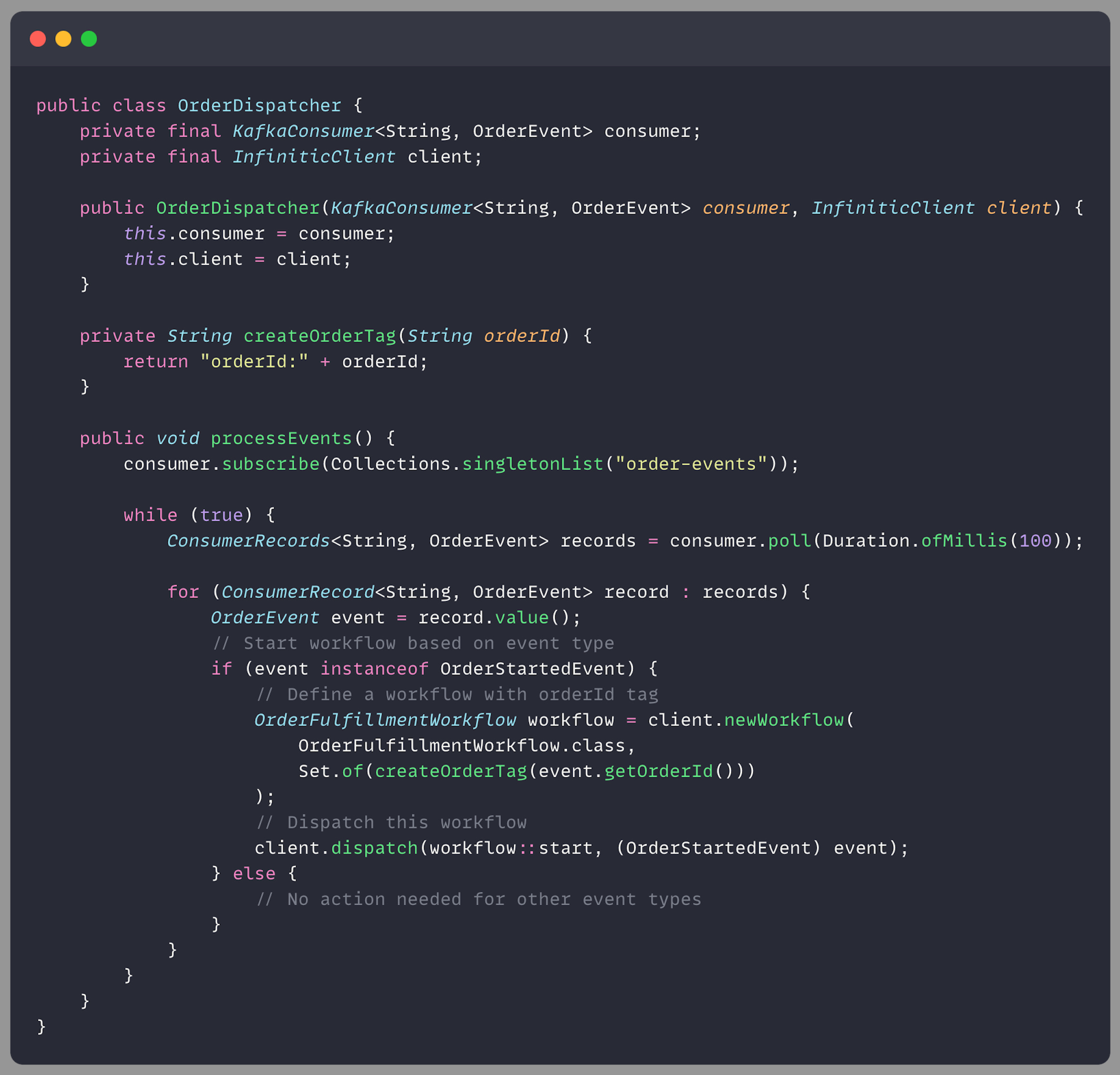Click the instanceof keyword
This screenshot has height=1075, width=1120.
tap(374, 668)
